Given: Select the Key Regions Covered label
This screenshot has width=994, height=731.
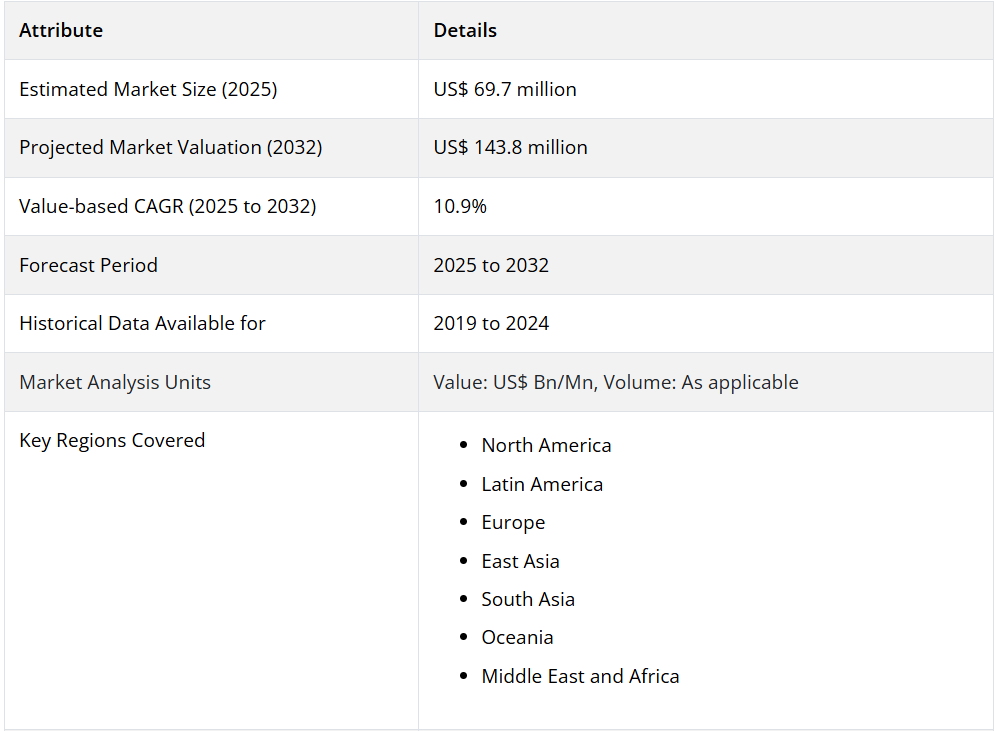Looking at the screenshot, I should click(x=112, y=441).
